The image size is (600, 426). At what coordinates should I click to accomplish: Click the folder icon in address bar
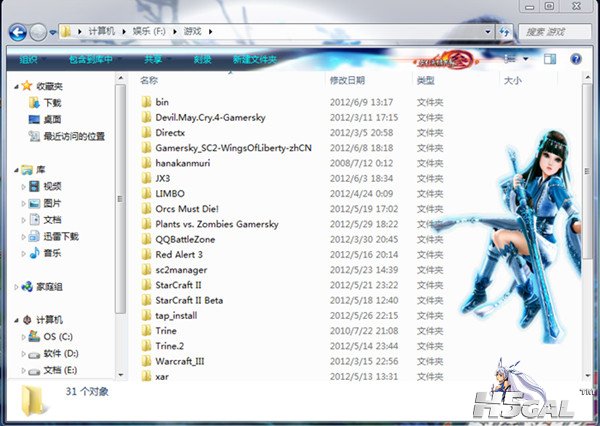point(66,31)
